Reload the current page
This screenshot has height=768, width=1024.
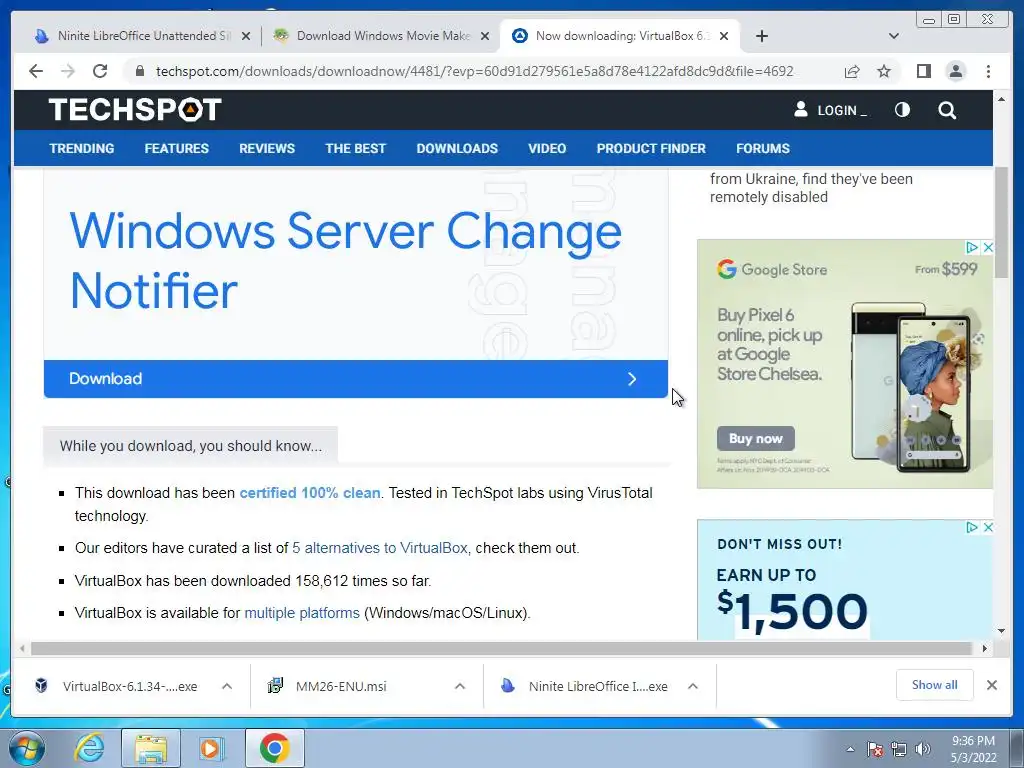[x=100, y=71]
